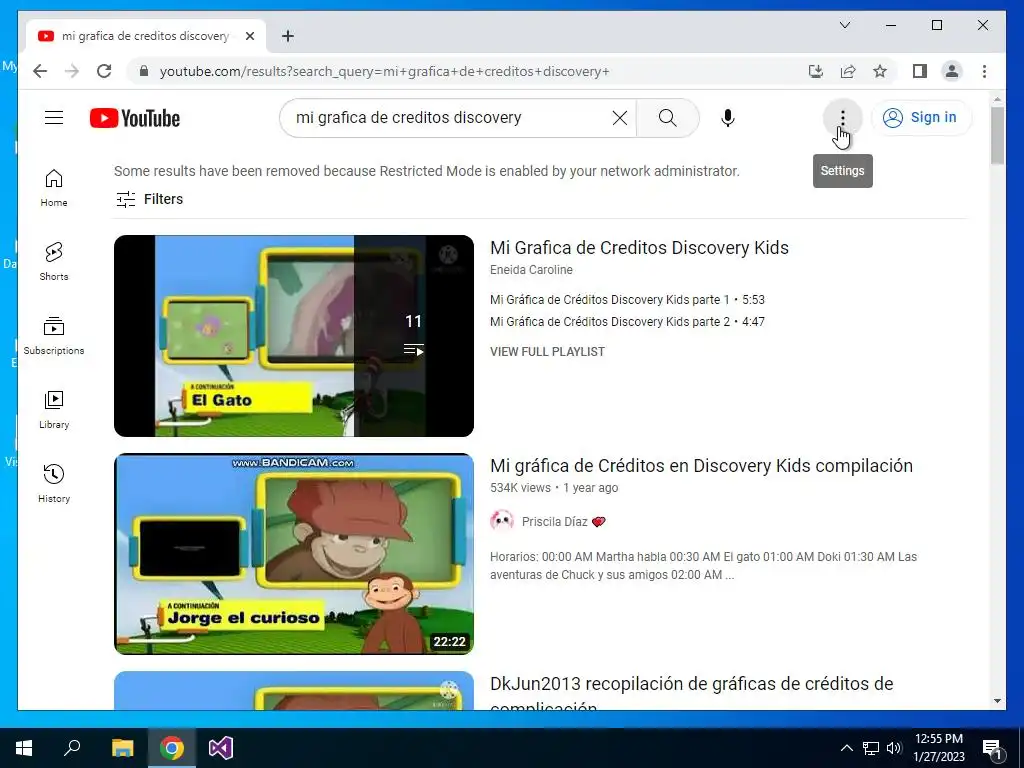Image resolution: width=1024 pixels, height=768 pixels.
Task: Open Discovery Kids compilación video title
Action: coord(701,466)
